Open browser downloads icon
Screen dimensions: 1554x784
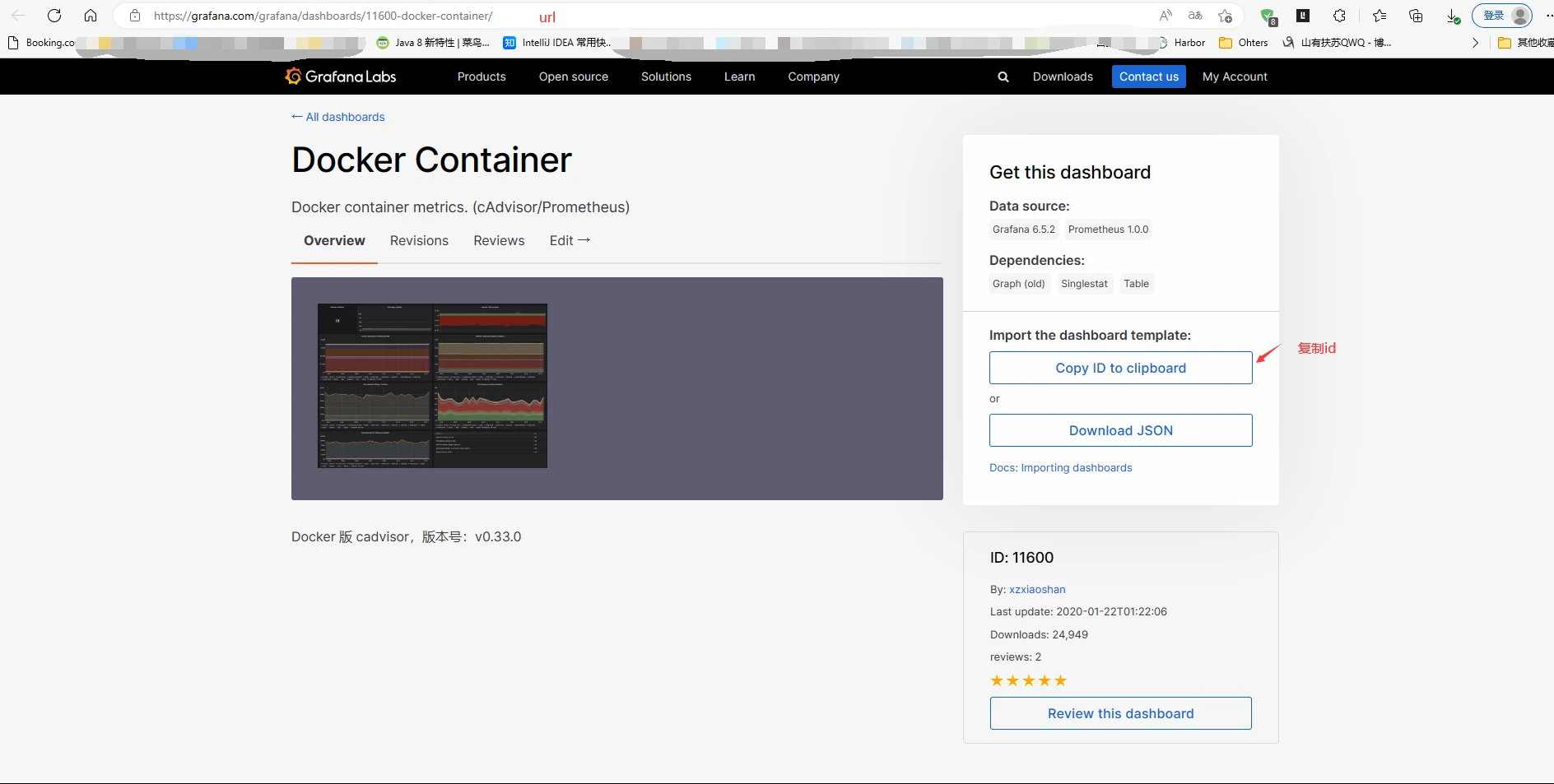pyautogui.click(x=1453, y=16)
